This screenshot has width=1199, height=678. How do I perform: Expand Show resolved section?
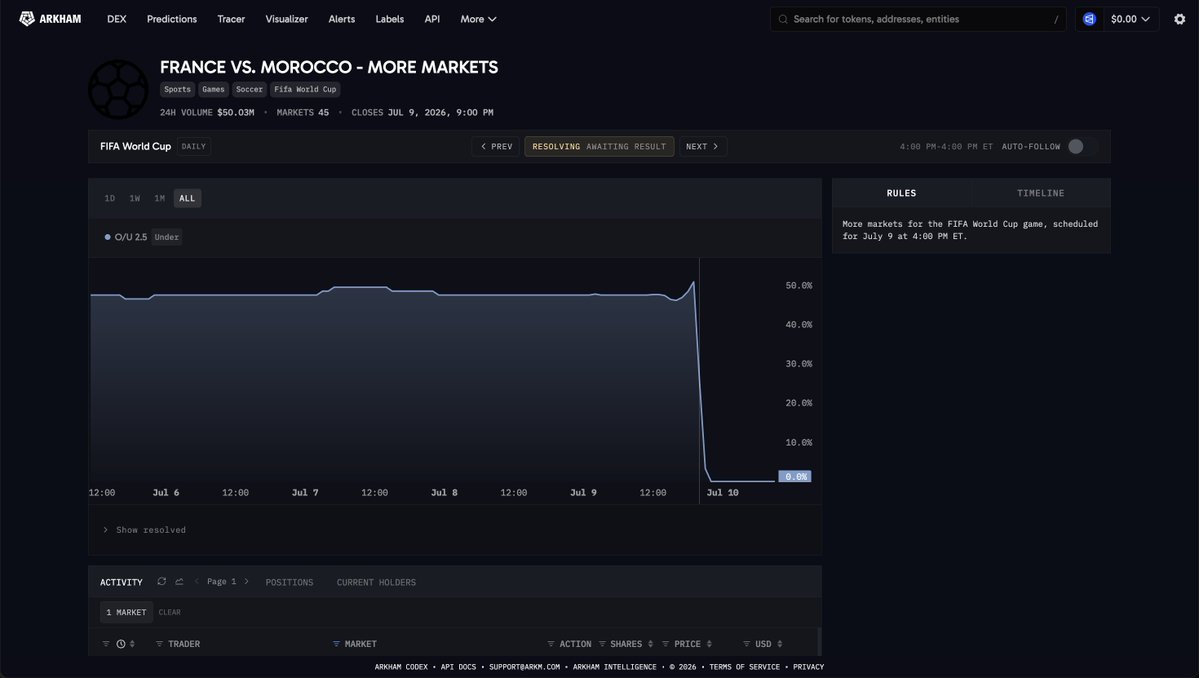tap(145, 530)
